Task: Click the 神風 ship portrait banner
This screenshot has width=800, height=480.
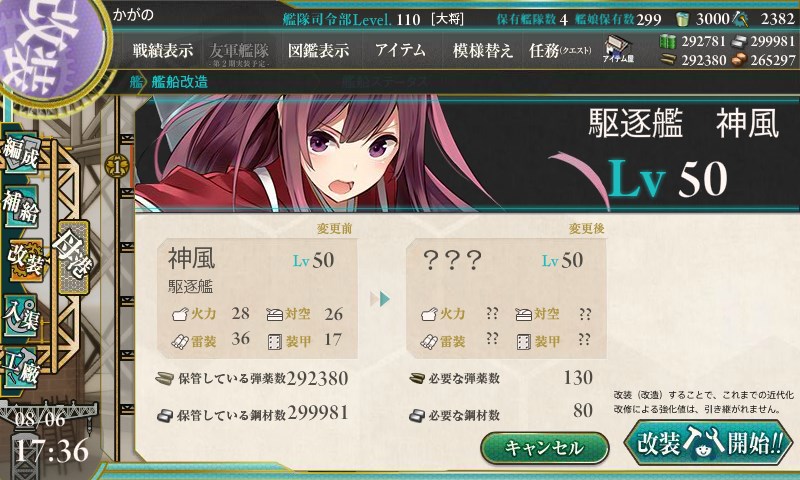Action: click(x=467, y=153)
